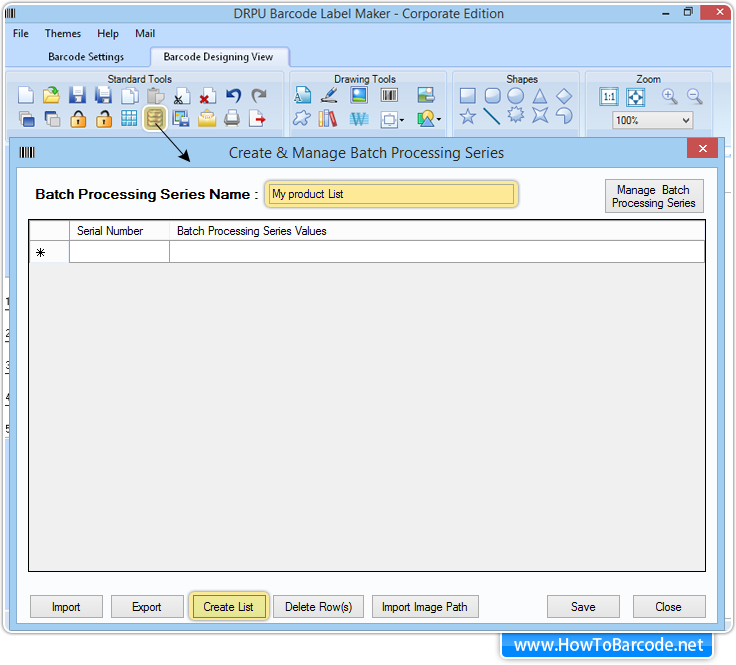736x665 pixels.
Task: Select the star shape tool
Action: (467, 117)
